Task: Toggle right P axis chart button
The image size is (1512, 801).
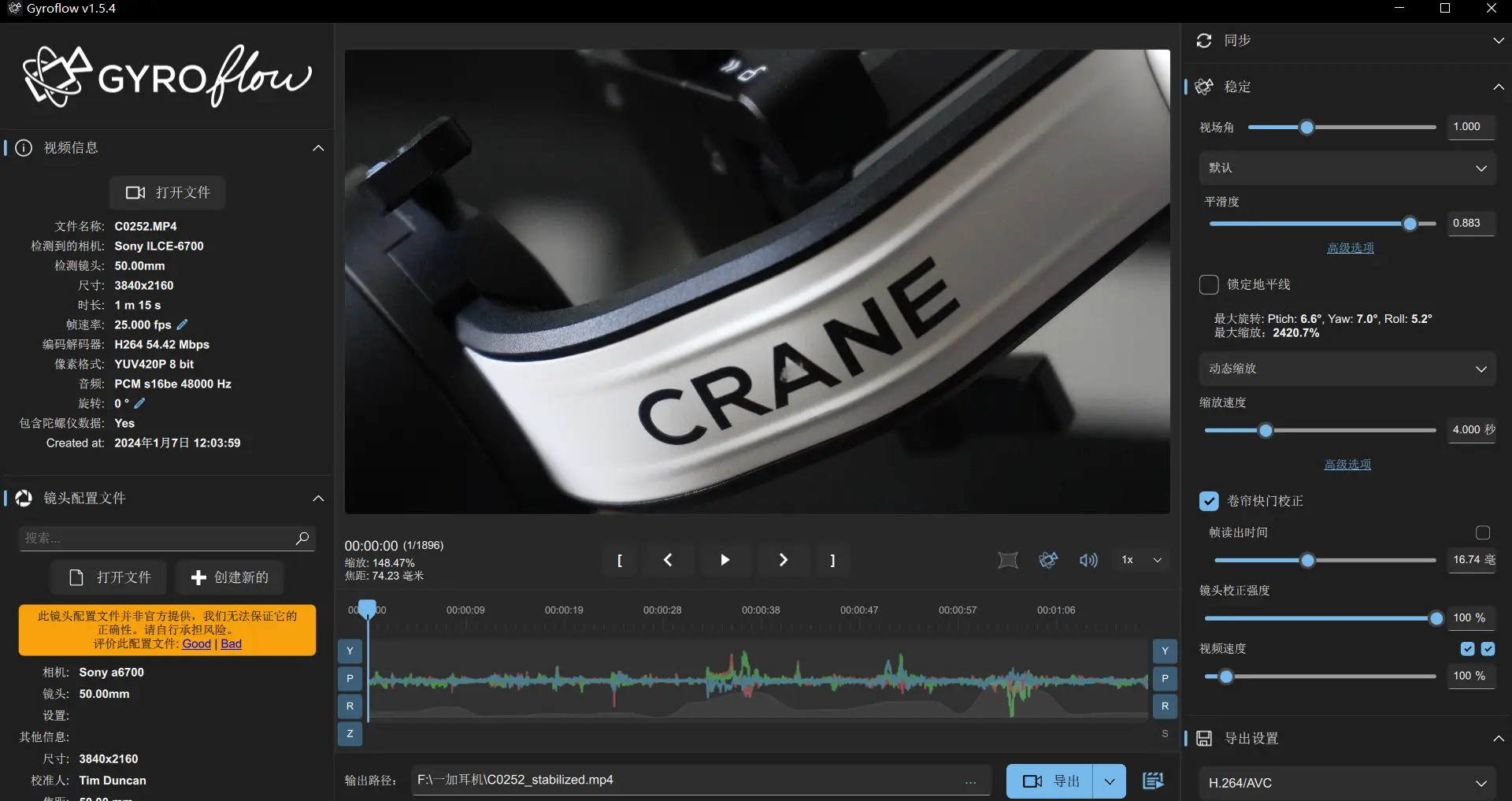Action: click(x=1165, y=679)
